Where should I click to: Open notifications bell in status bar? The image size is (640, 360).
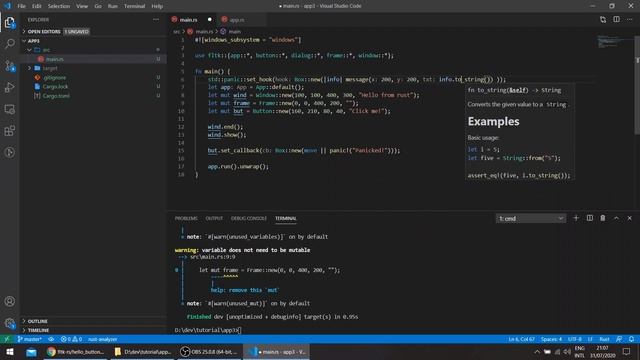click(x=631, y=339)
